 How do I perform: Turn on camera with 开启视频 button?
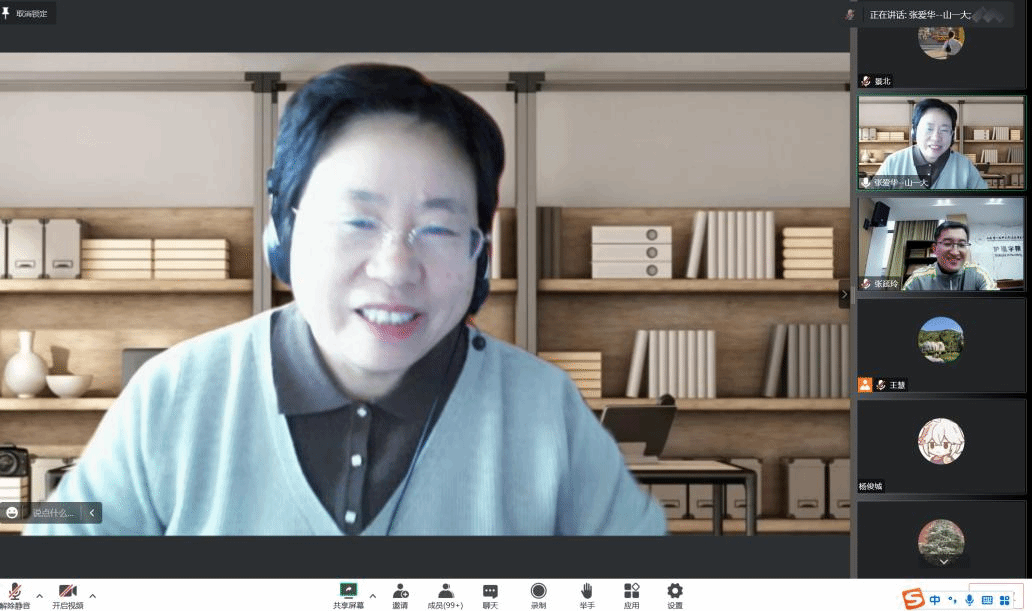coord(67,591)
